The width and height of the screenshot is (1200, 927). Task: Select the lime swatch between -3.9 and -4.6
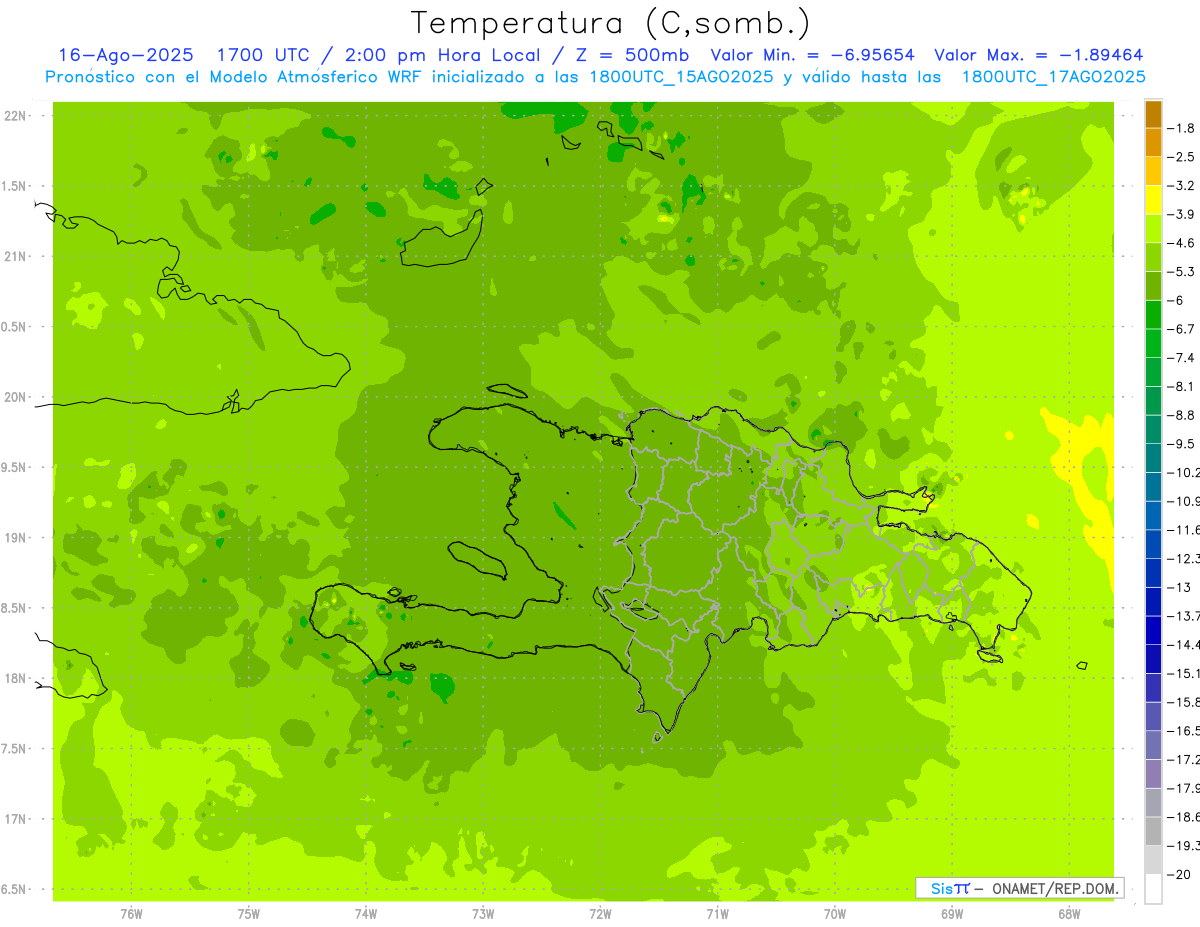pos(1154,229)
